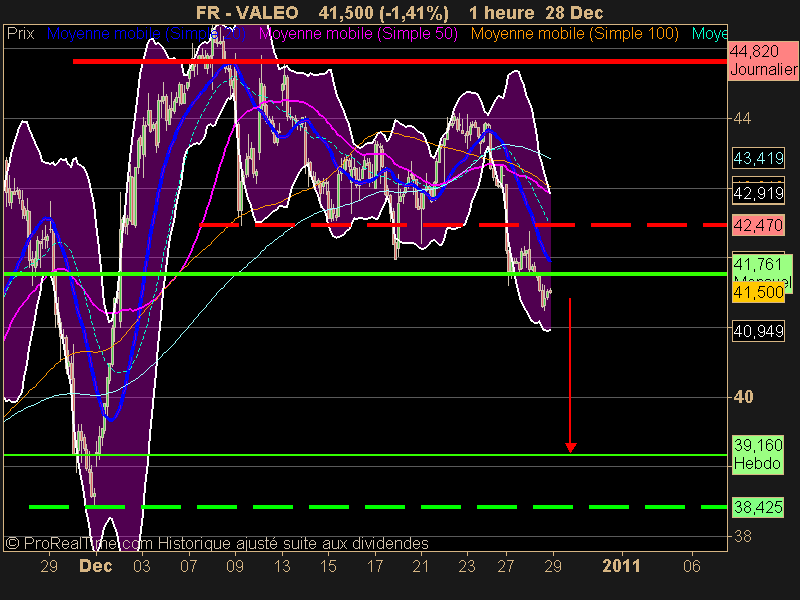Select the Prix legend label

pos(20,34)
